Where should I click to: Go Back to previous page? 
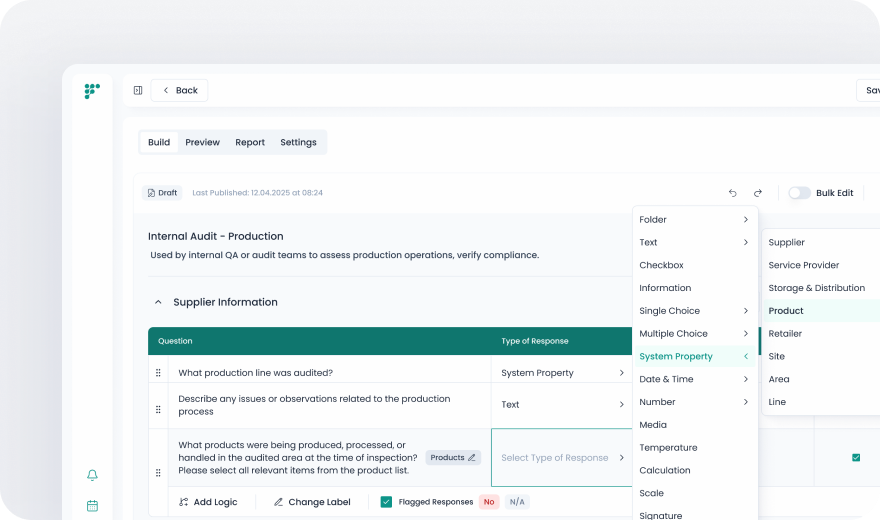180,90
